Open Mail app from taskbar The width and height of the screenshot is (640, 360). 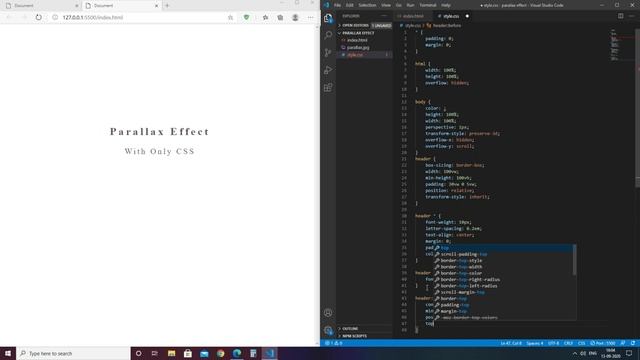204,353
